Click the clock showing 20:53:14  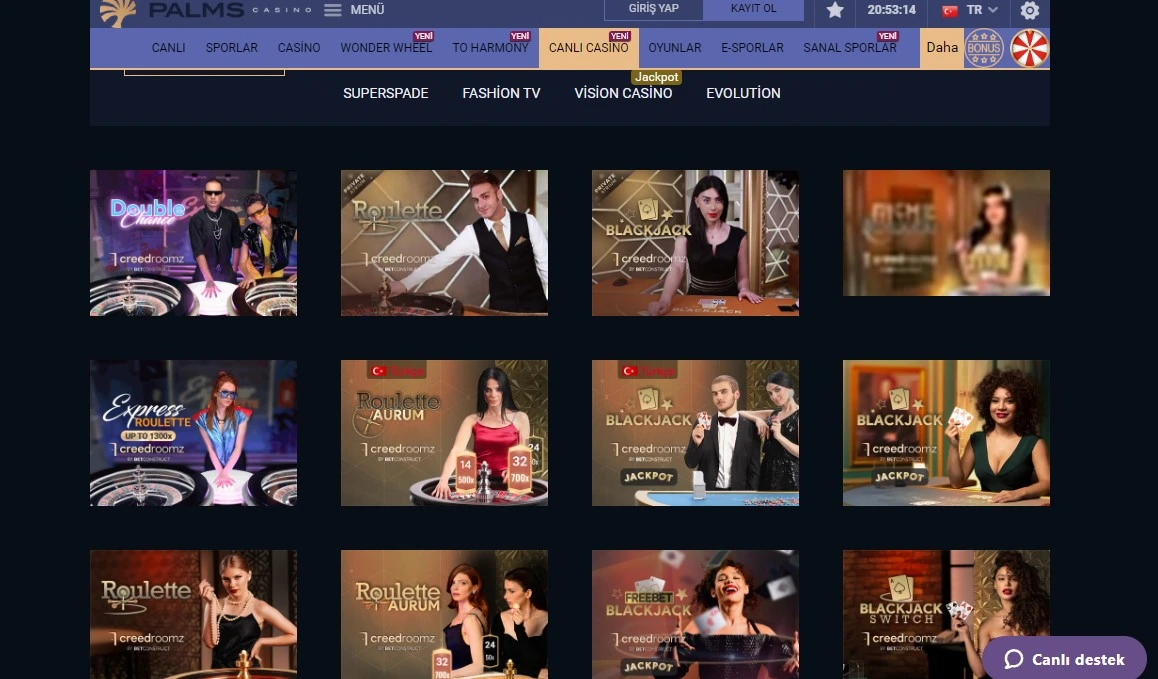(891, 10)
